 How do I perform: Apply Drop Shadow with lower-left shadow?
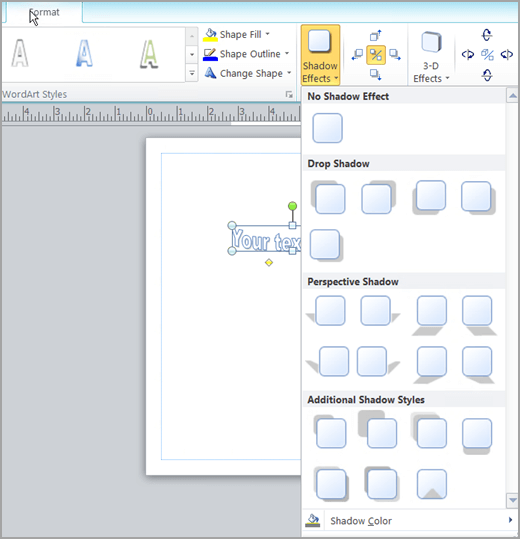click(x=429, y=197)
